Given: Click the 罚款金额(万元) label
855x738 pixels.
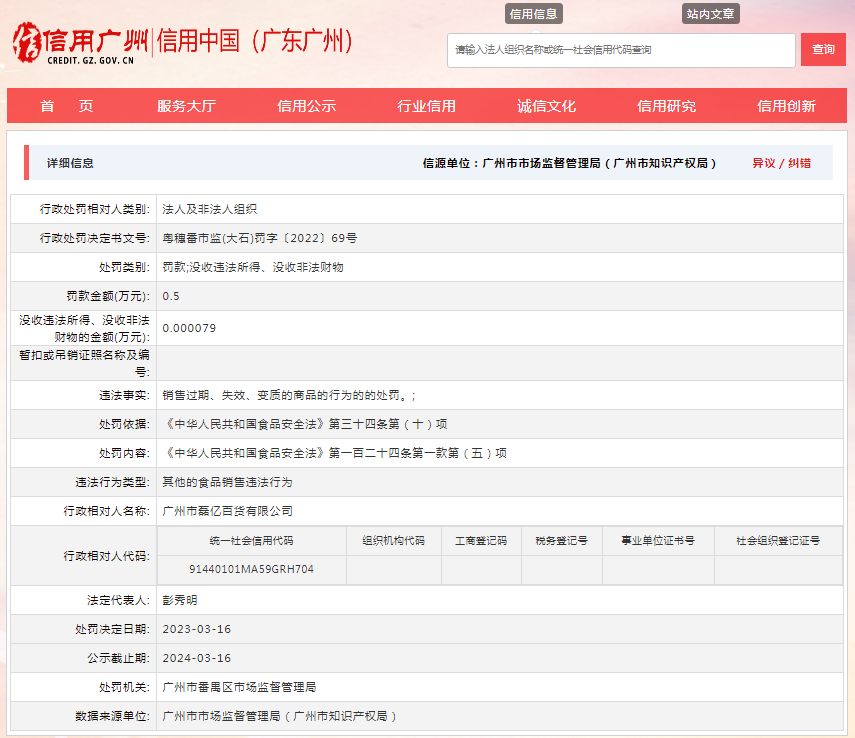Looking at the screenshot, I should point(108,296).
